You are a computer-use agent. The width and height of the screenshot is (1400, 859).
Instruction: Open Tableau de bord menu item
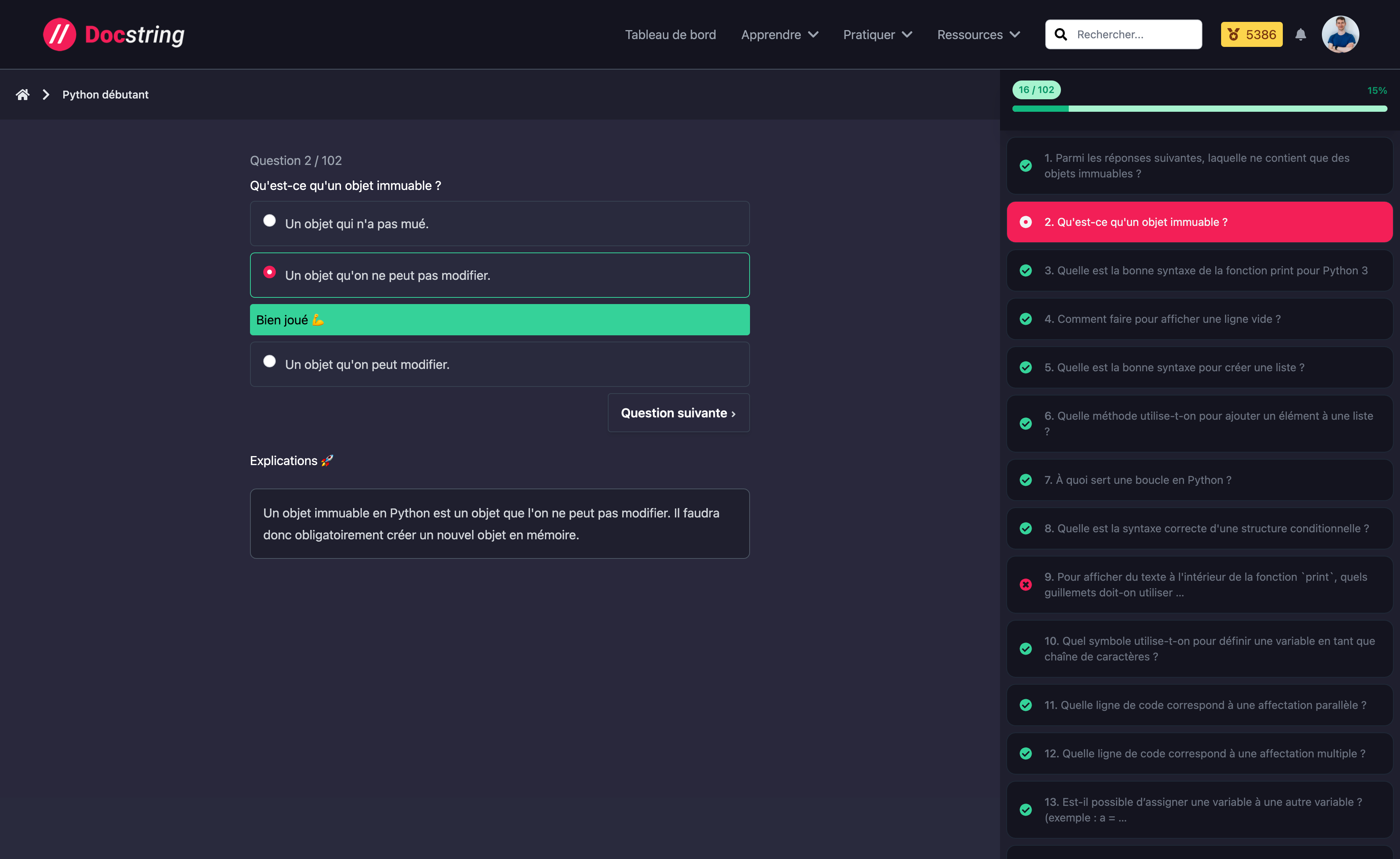pyautogui.click(x=670, y=35)
